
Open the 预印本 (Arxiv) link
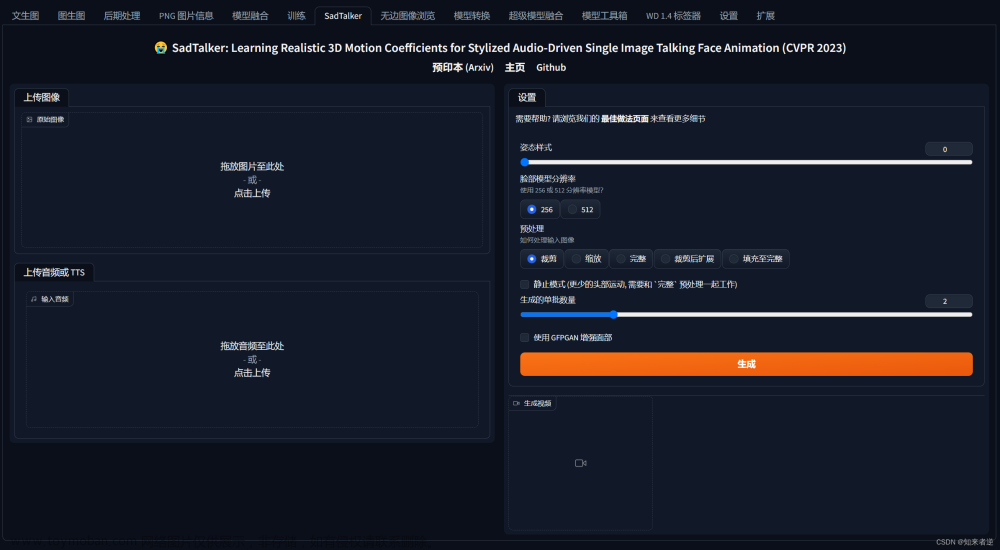(x=463, y=67)
